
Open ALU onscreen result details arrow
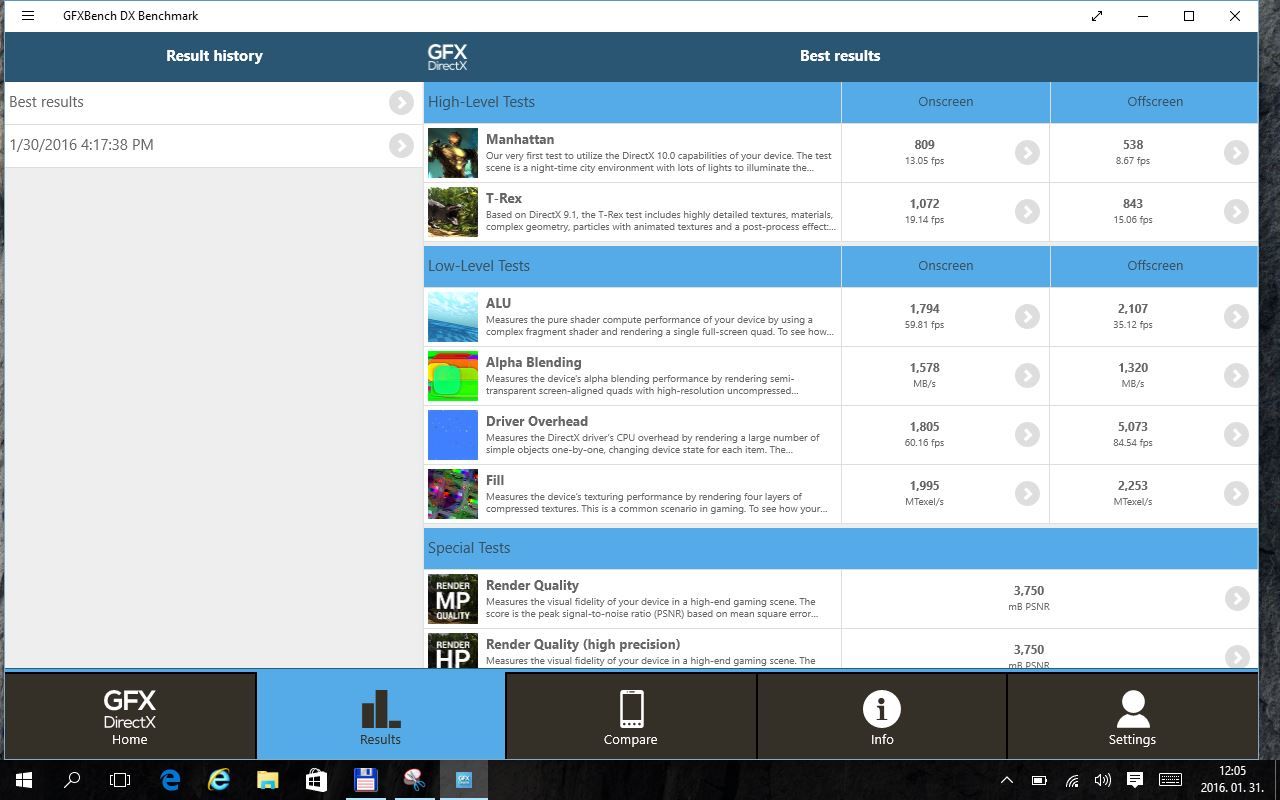tap(1027, 316)
